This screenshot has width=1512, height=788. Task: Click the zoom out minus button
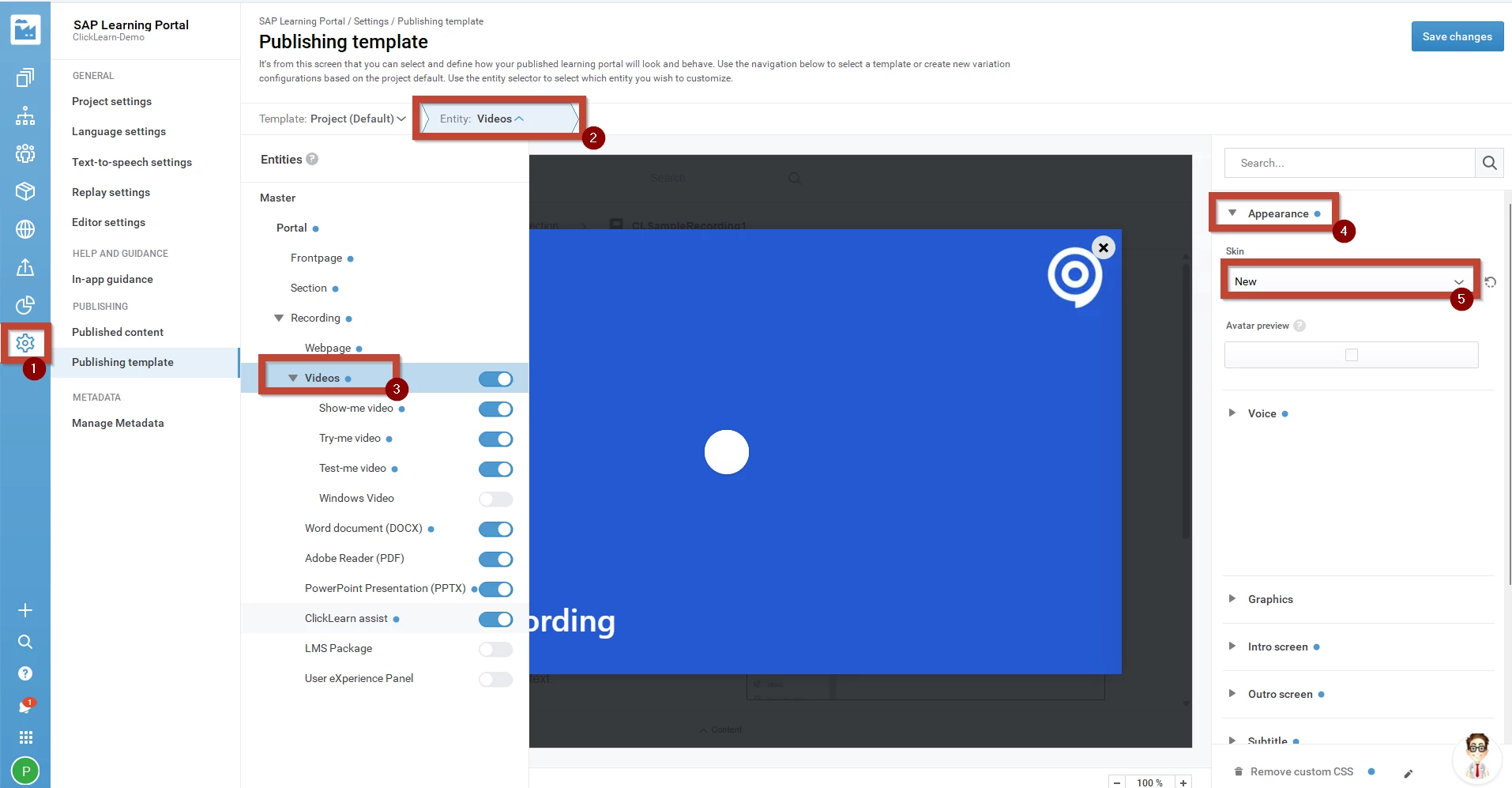pos(1117,782)
